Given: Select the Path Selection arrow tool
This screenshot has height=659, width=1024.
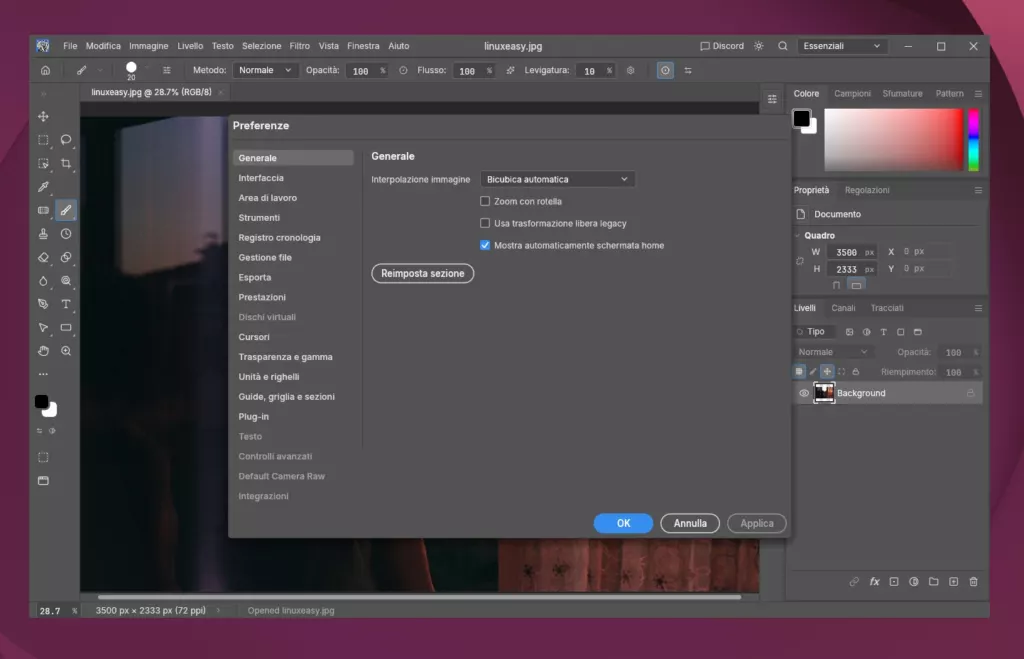Looking at the screenshot, I should pyautogui.click(x=43, y=327).
